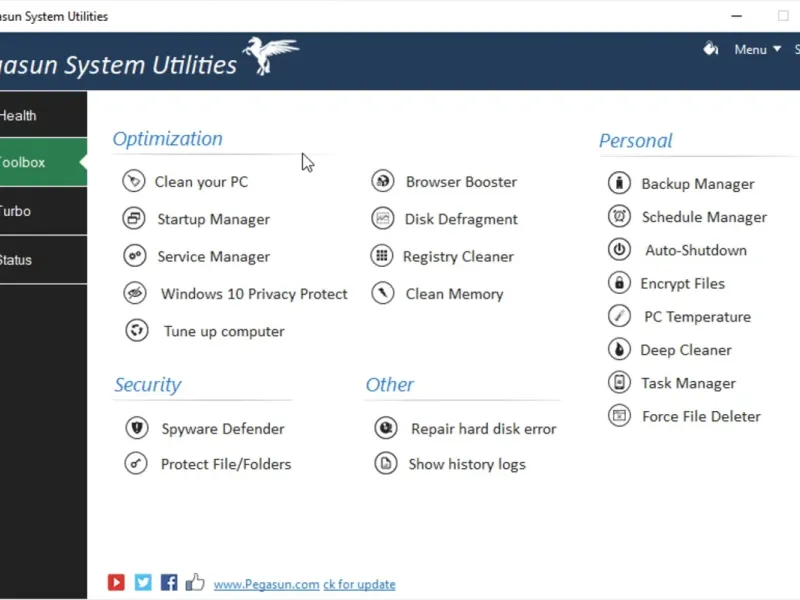Open the YouTube icon in footer
800x600 pixels.
pyautogui.click(x=116, y=582)
